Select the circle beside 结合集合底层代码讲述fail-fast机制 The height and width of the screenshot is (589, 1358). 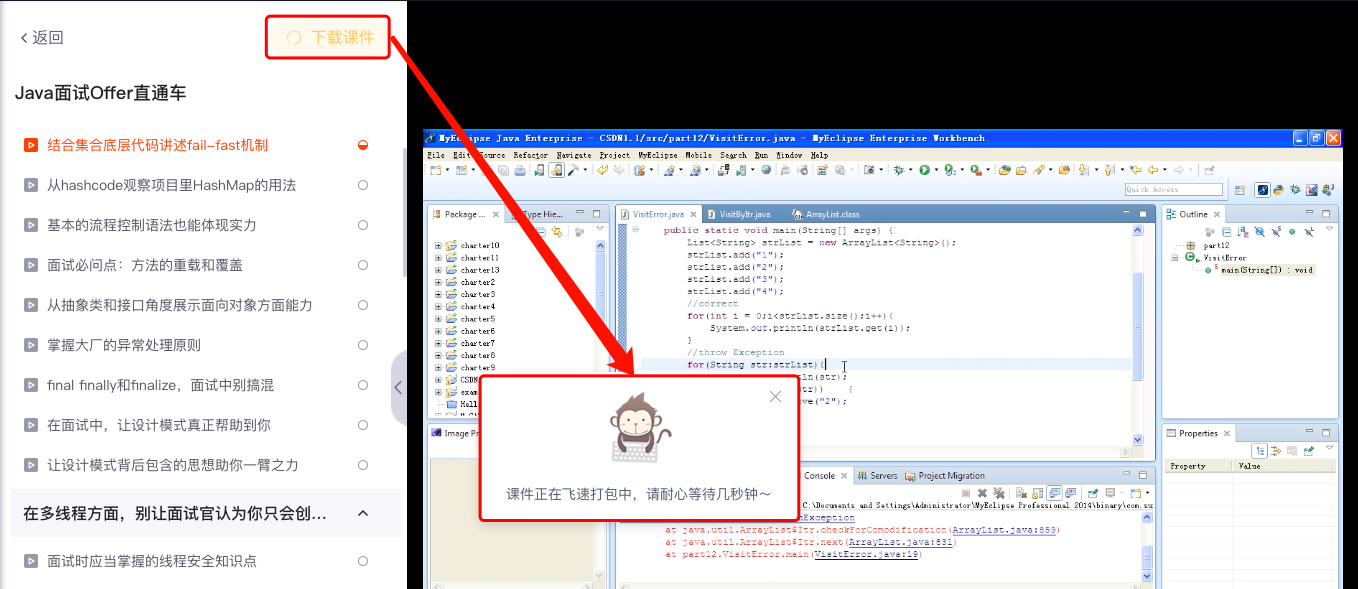[x=363, y=145]
